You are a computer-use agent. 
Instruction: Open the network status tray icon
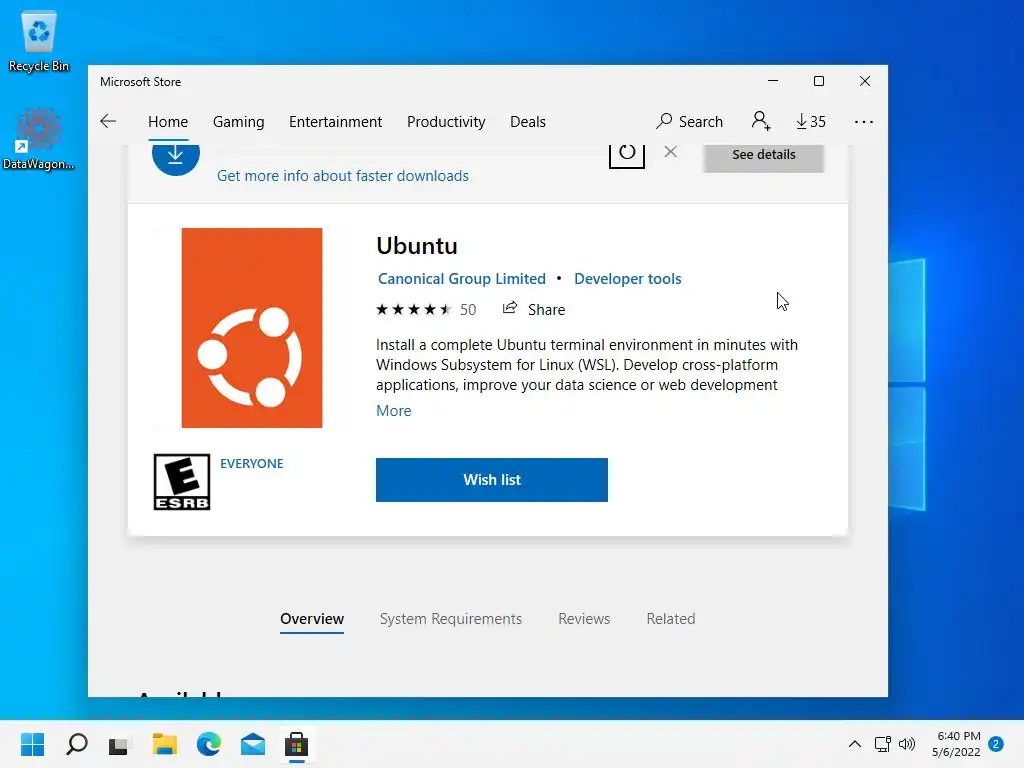[882, 744]
